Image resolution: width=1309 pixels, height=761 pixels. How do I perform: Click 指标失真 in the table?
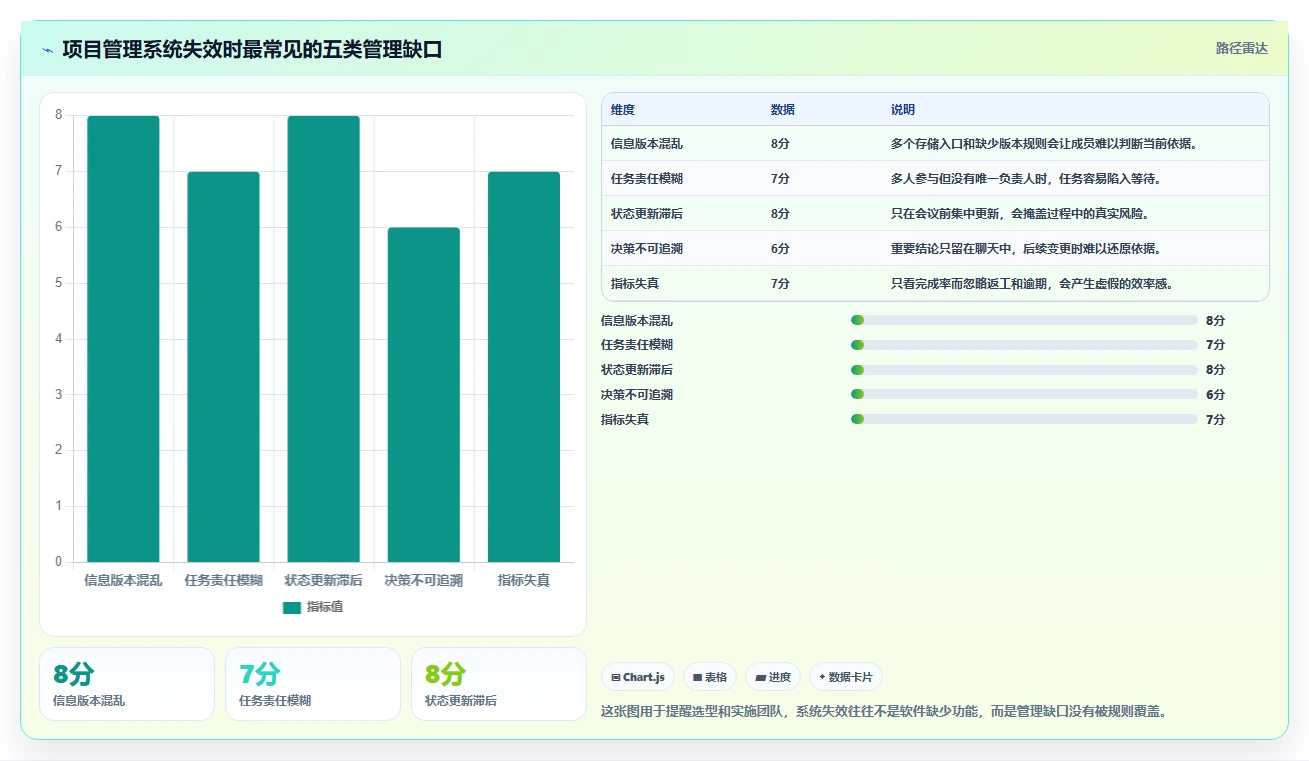click(635, 284)
